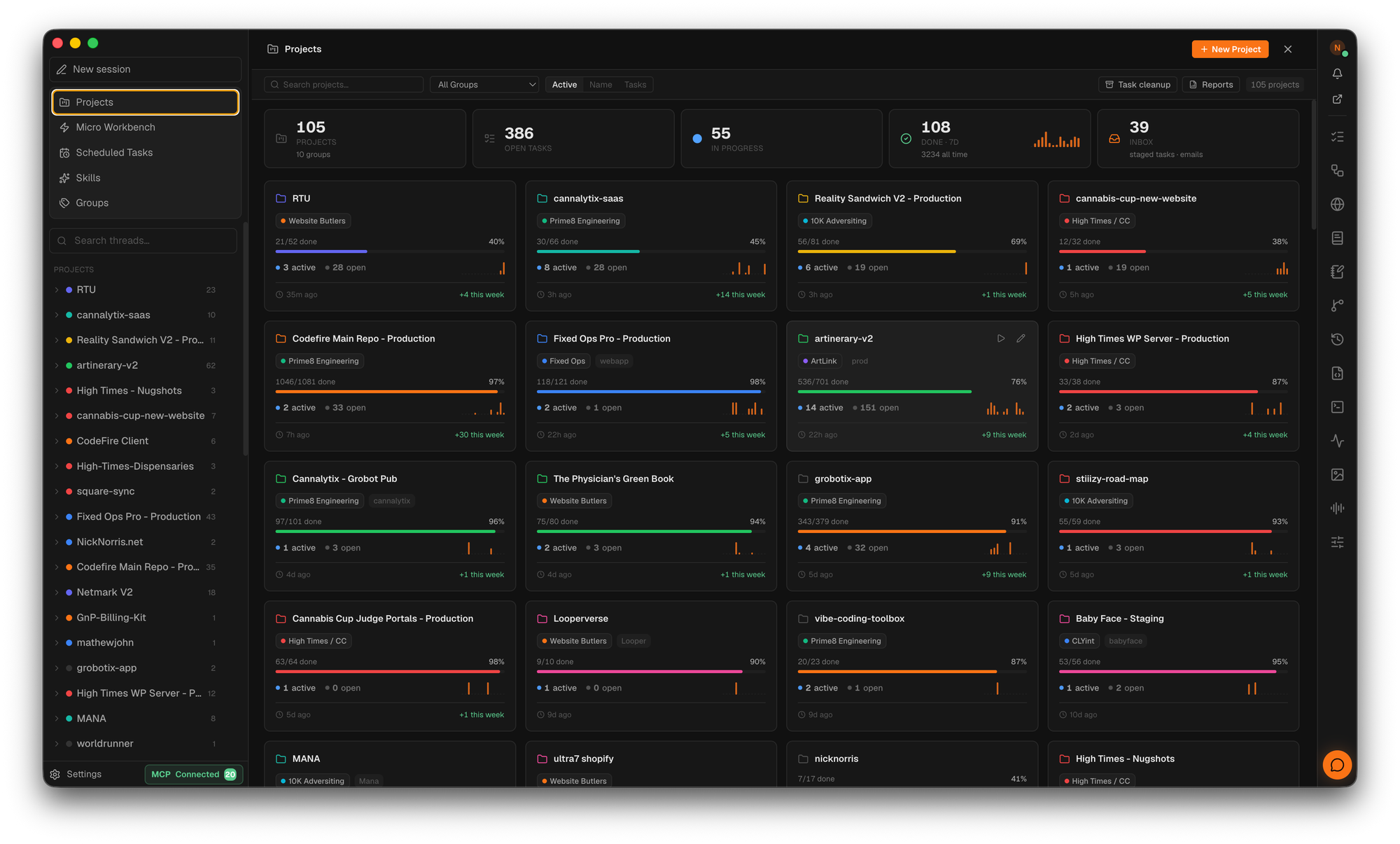Open Scheduled Tasks in the sidebar
This screenshot has width=1400, height=844.
coord(146,153)
